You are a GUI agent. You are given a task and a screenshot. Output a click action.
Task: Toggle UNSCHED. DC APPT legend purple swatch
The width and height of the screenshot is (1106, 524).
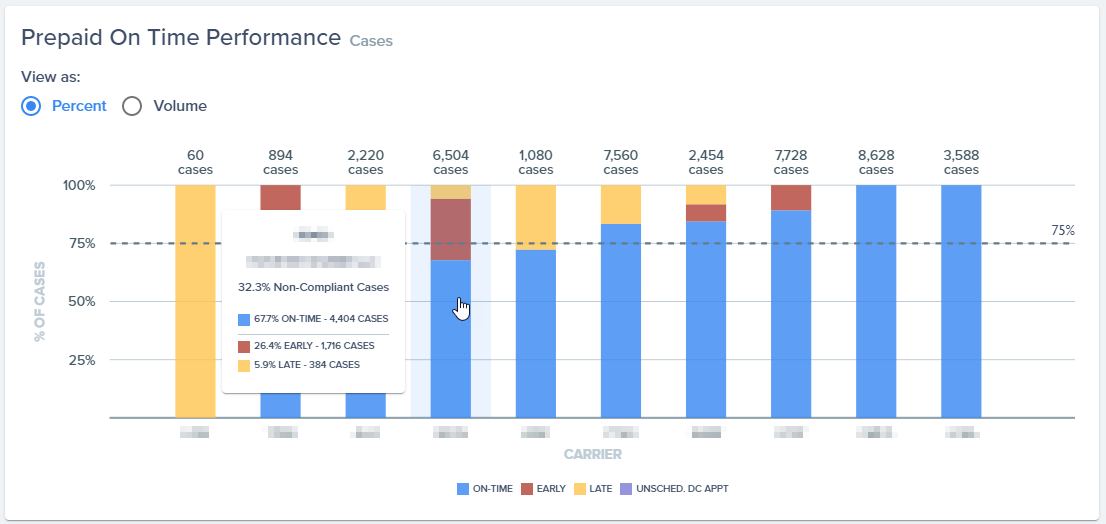tap(626, 488)
